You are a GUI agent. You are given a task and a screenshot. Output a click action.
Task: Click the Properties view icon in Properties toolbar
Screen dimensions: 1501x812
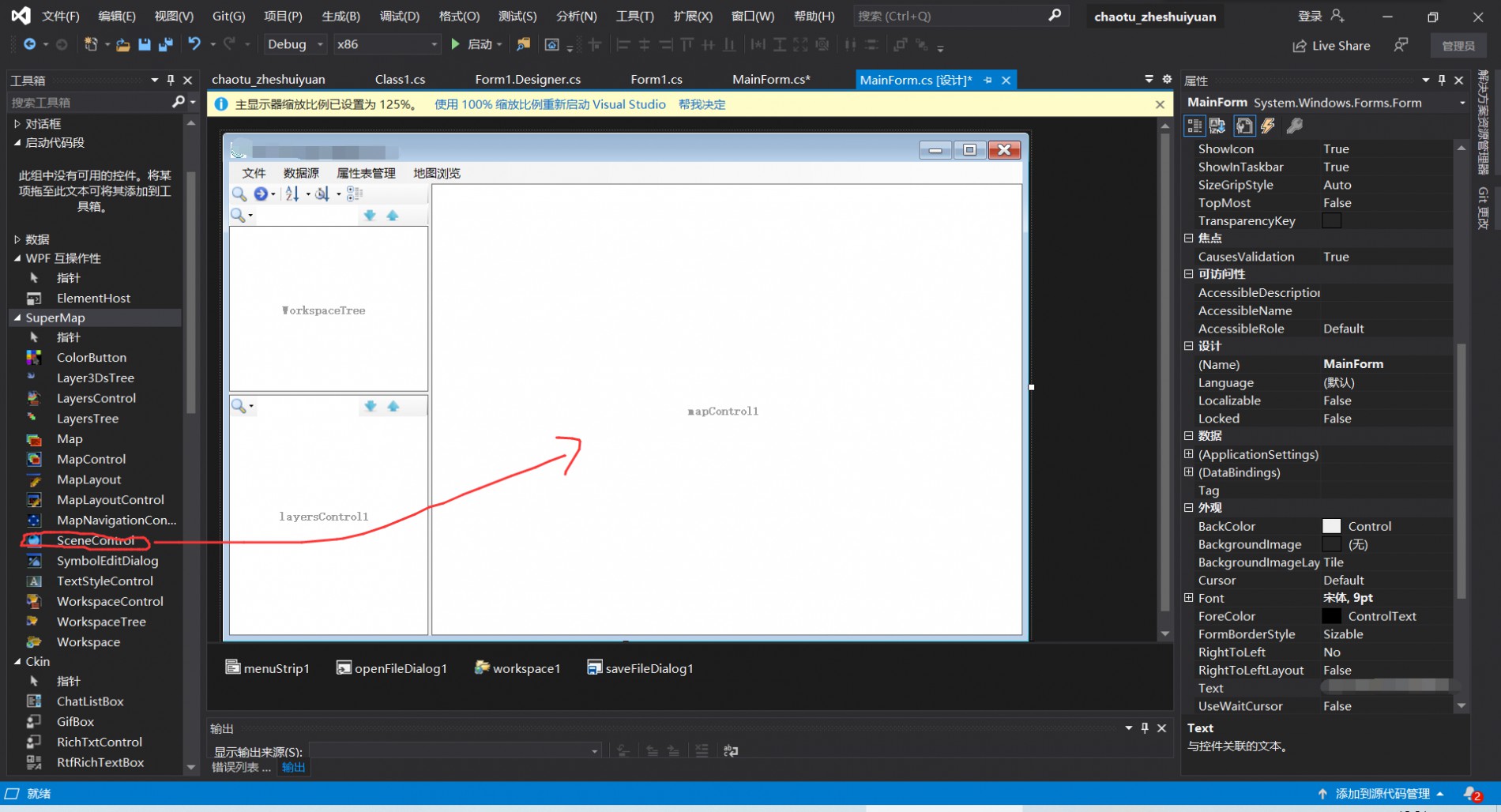pyautogui.click(x=1244, y=126)
